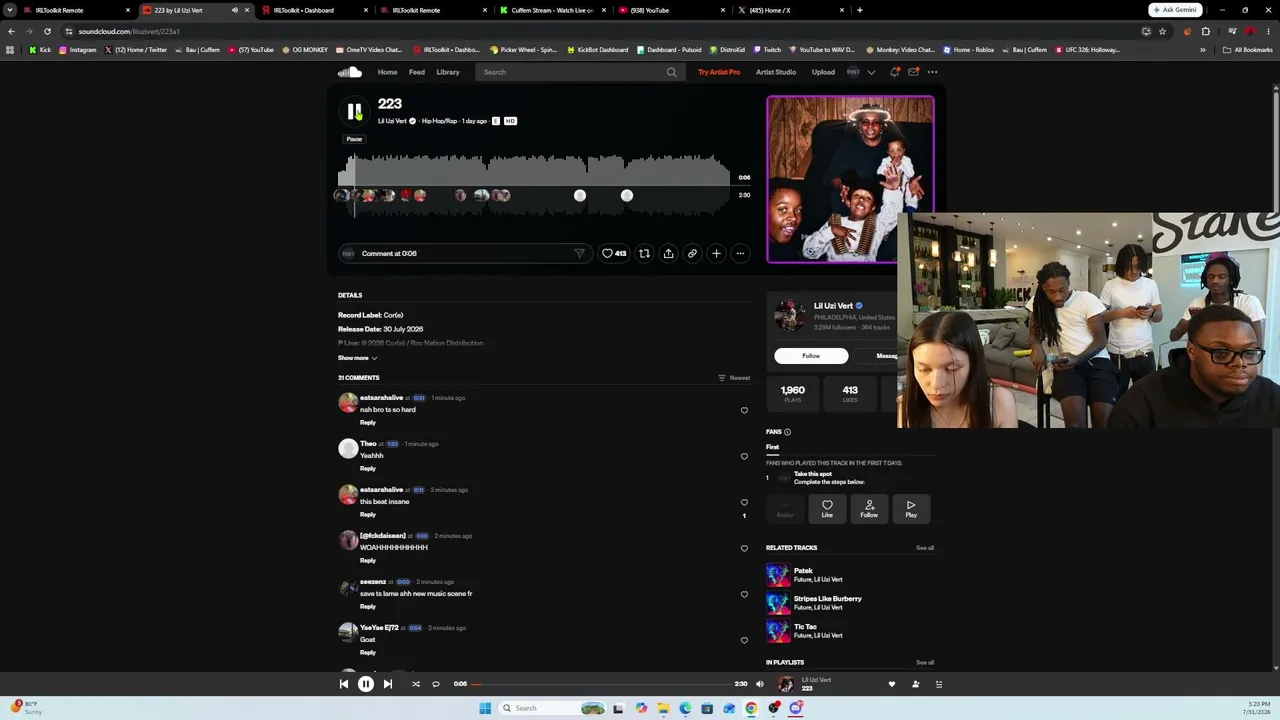
Task: Open Library in SoundCloud navigation
Action: (x=448, y=72)
